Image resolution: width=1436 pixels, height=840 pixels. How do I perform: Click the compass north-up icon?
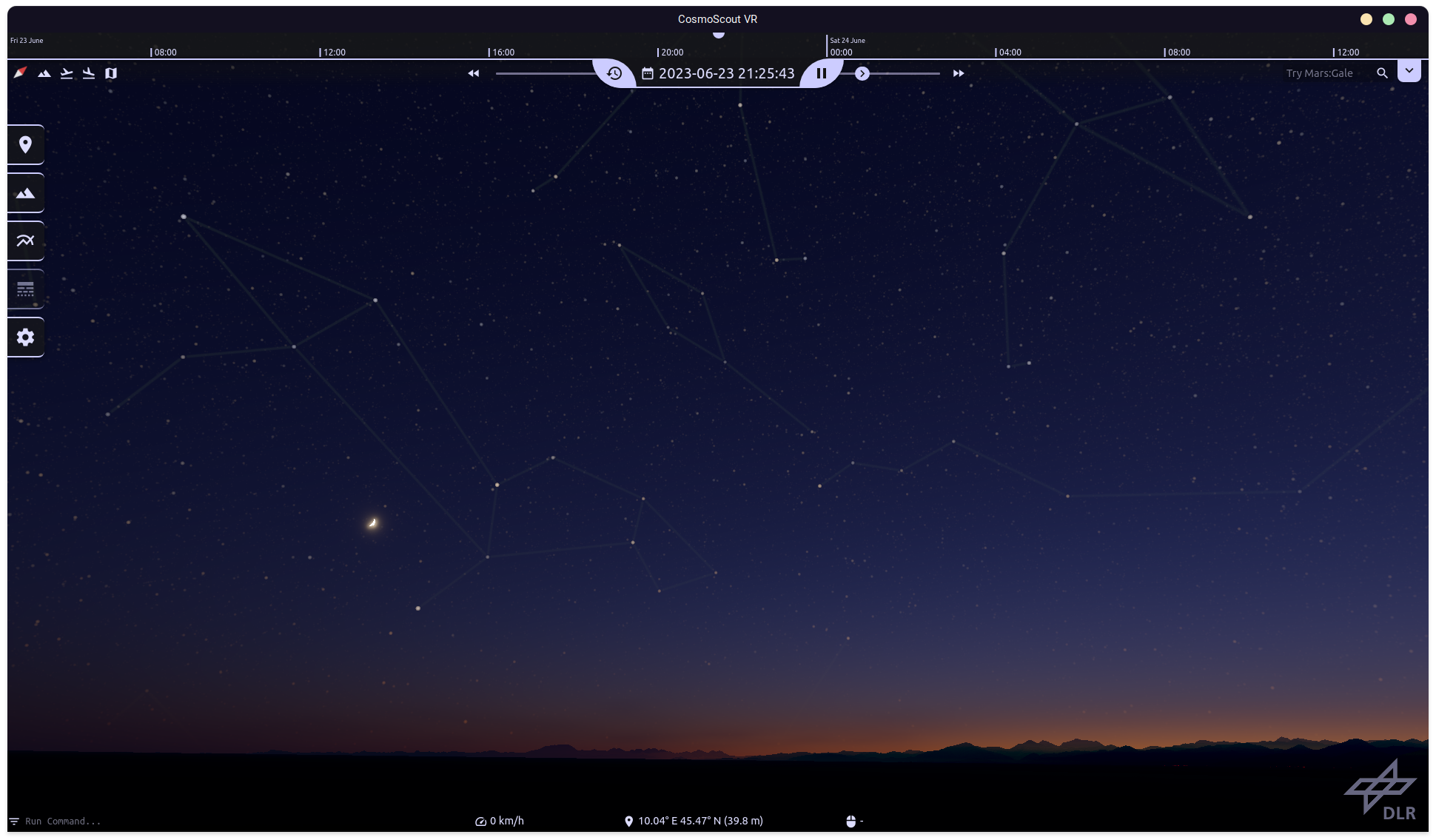(x=21, y=73)
